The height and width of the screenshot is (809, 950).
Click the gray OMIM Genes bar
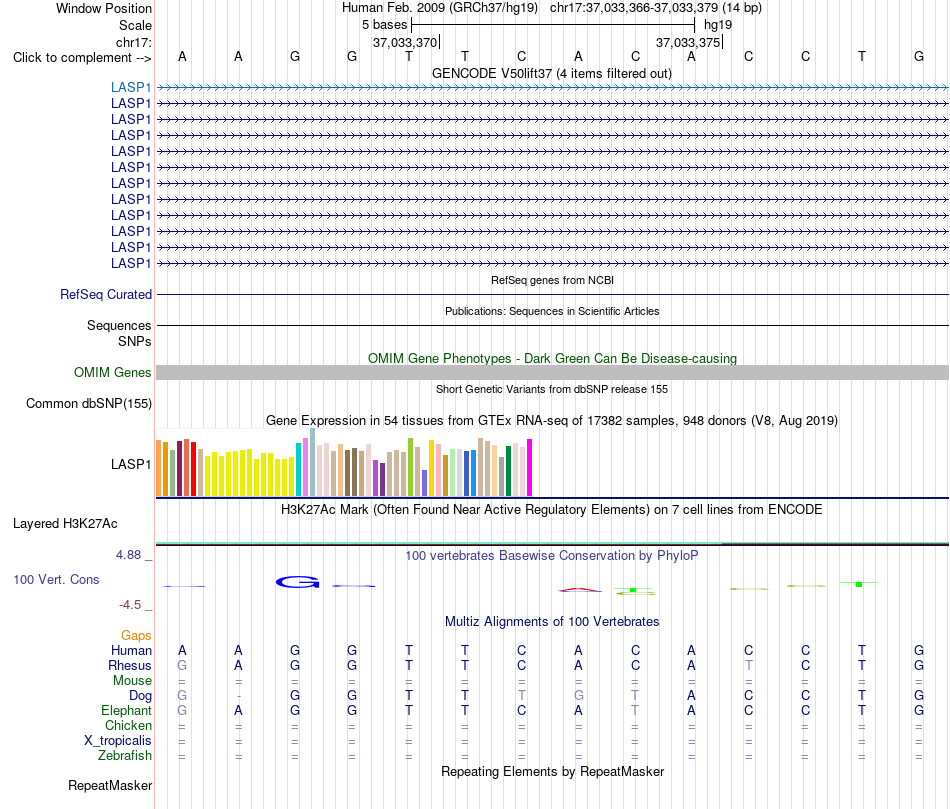point(552,373)
